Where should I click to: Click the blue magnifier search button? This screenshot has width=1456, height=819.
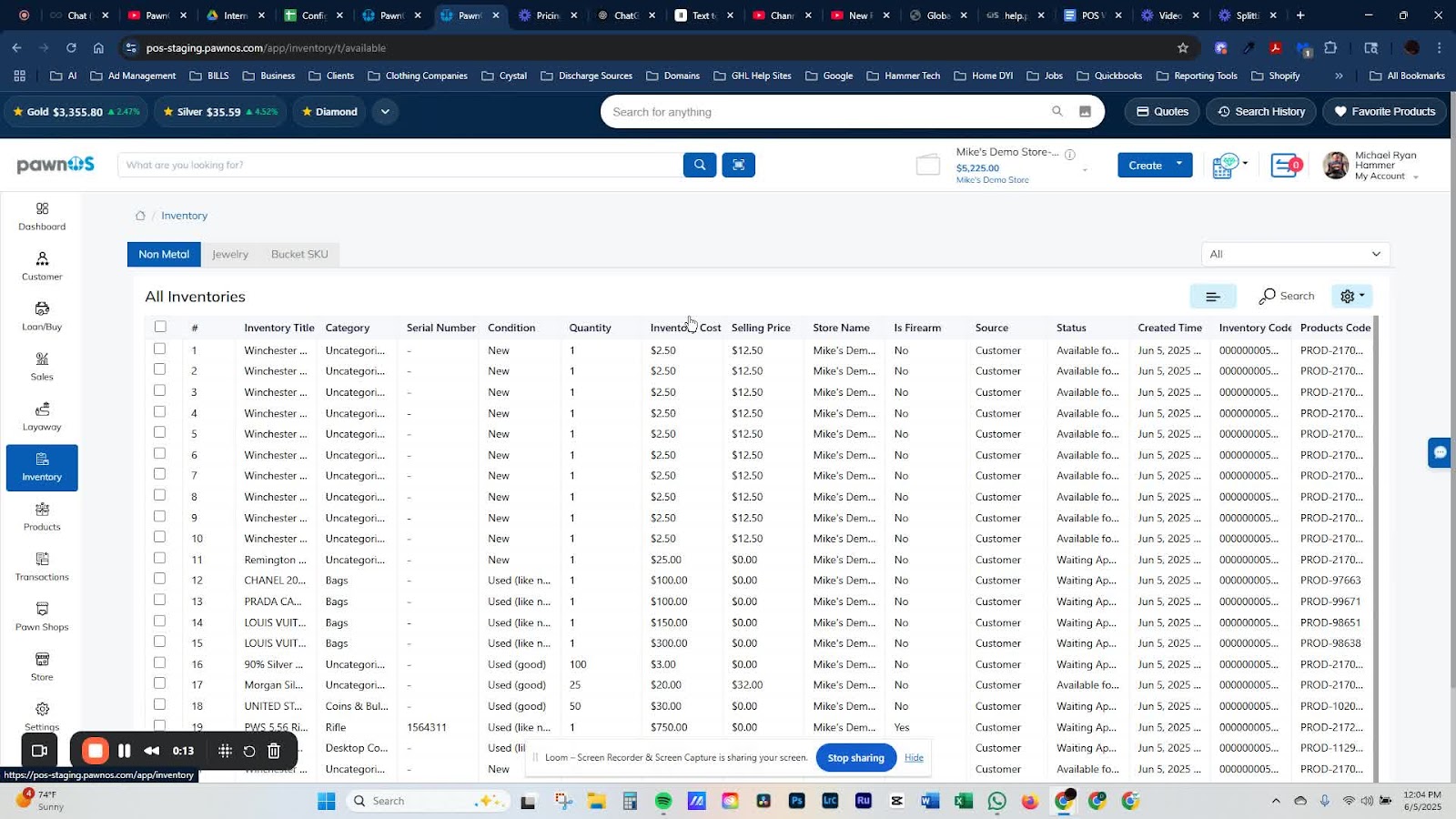point(699,165)
